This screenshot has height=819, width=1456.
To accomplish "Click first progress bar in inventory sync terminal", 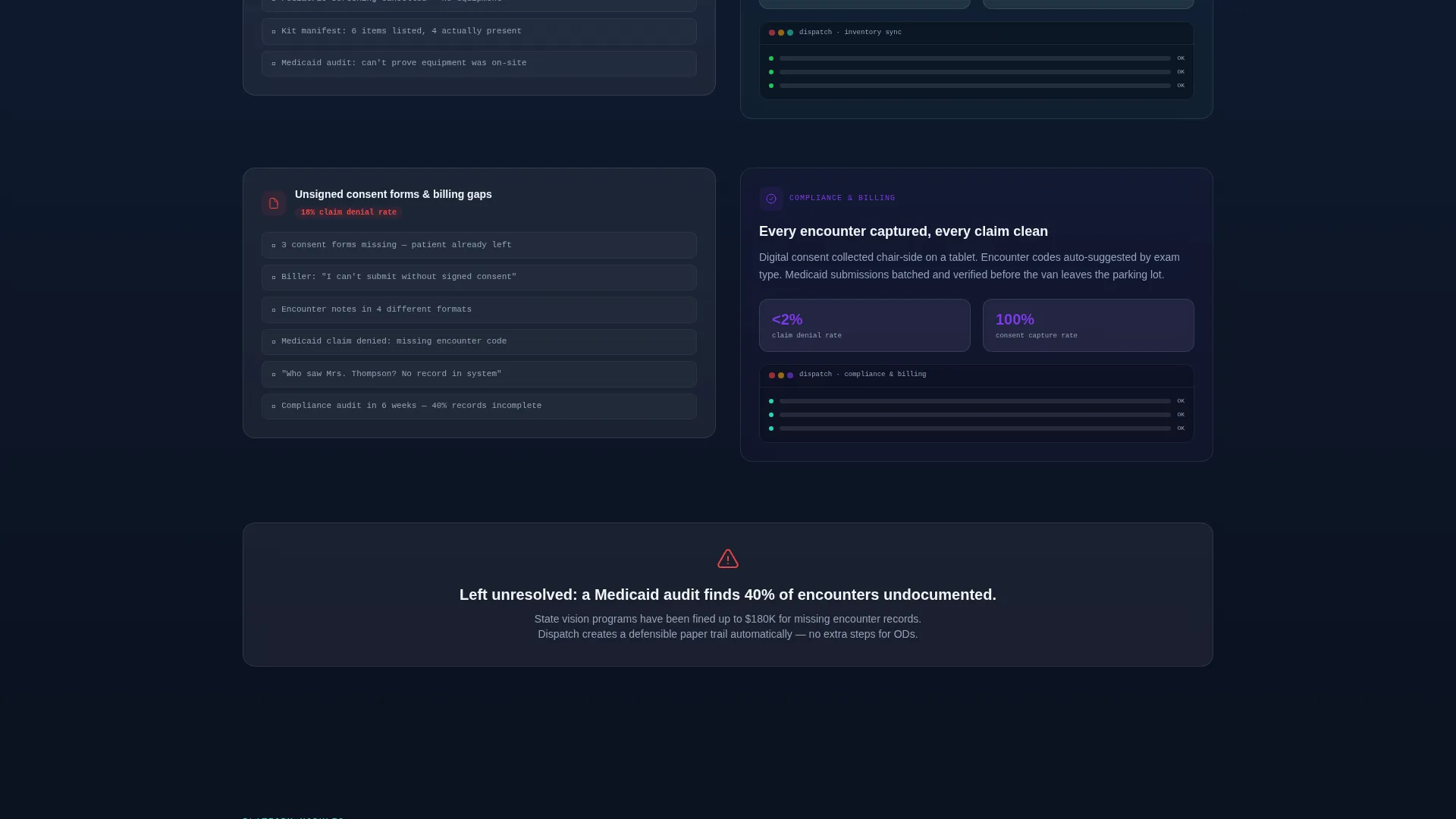I will point(975,58).
